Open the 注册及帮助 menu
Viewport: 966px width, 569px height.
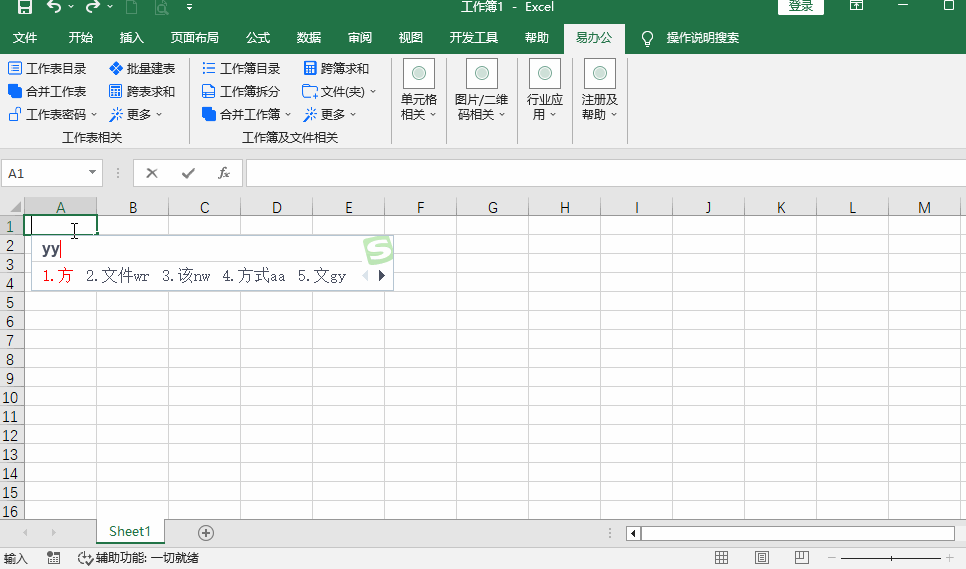[x=599, y=90]
